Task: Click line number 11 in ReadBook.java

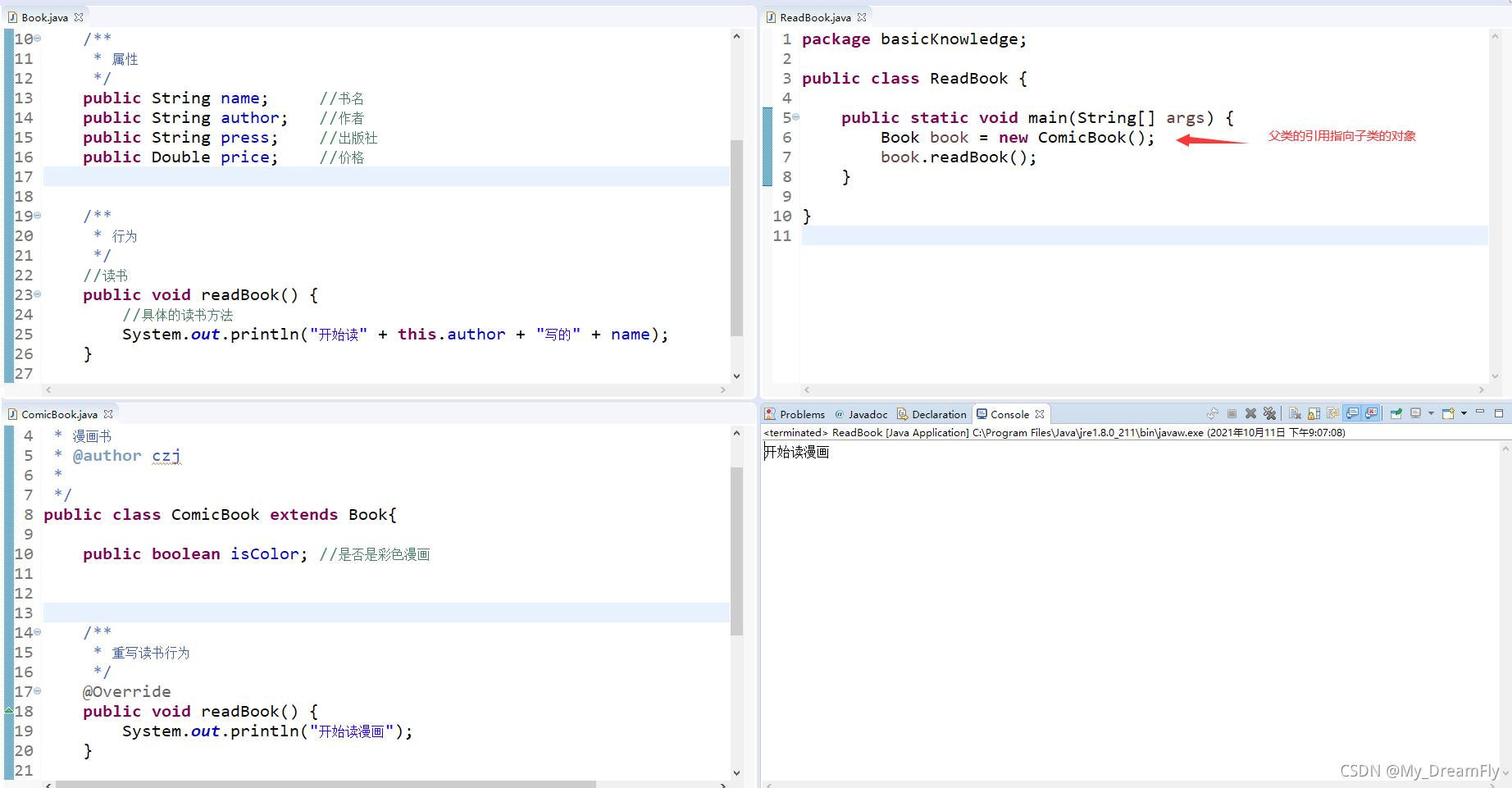Action: (782, 235)
